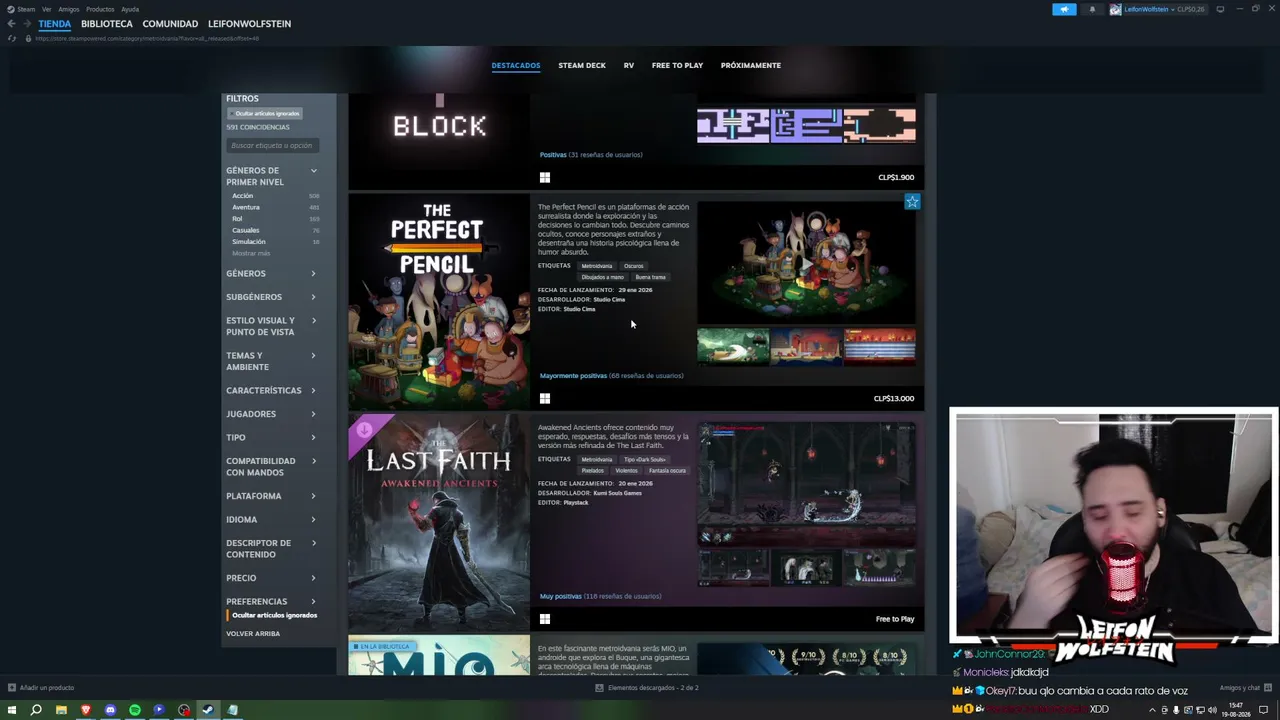The height and width of the screenshot is (720, 1280).
Task: Open the Dibujados a mano tag
Action: [x=603, y=277]
